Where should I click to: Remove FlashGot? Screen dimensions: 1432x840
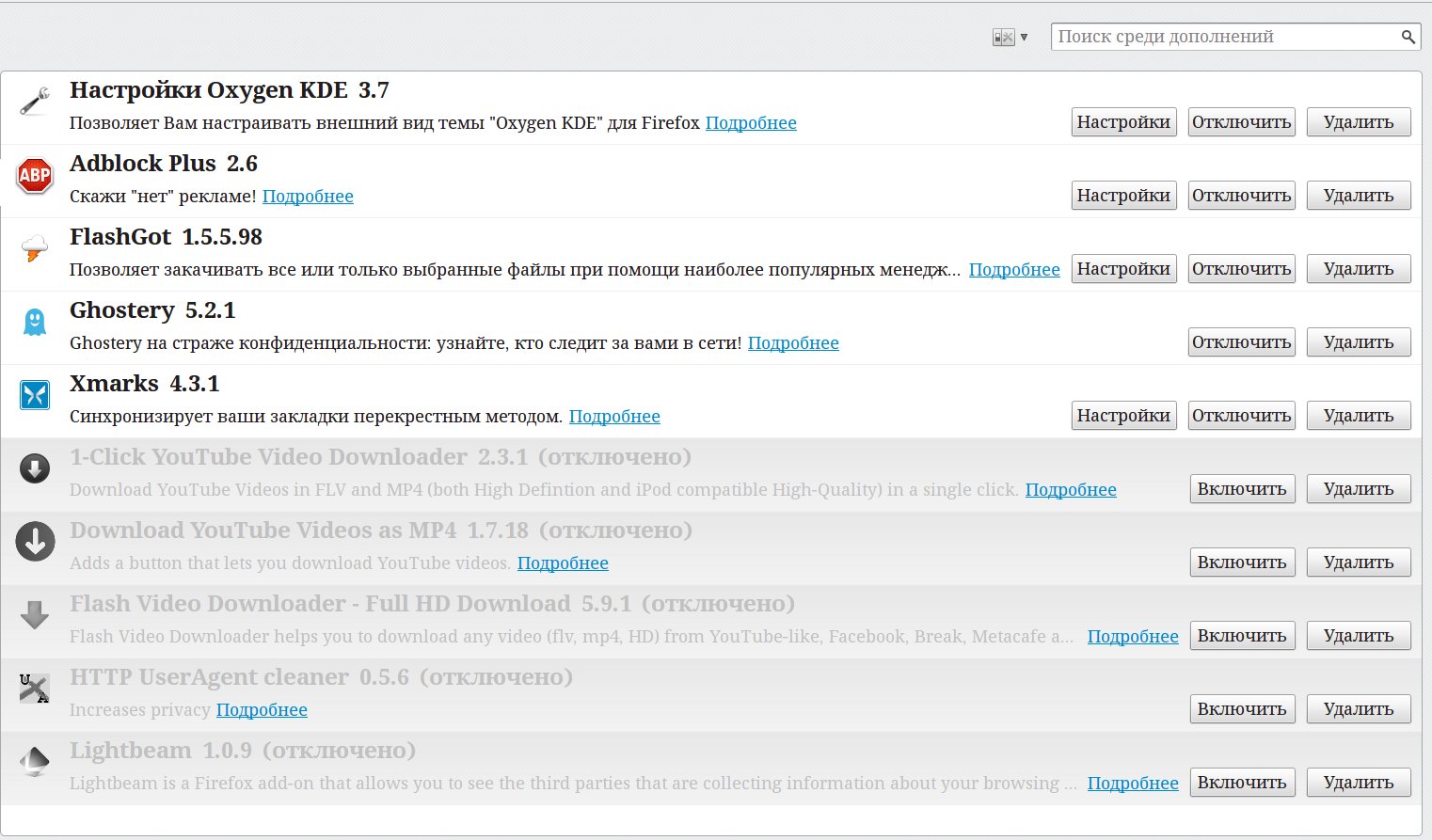point(1359,269)
